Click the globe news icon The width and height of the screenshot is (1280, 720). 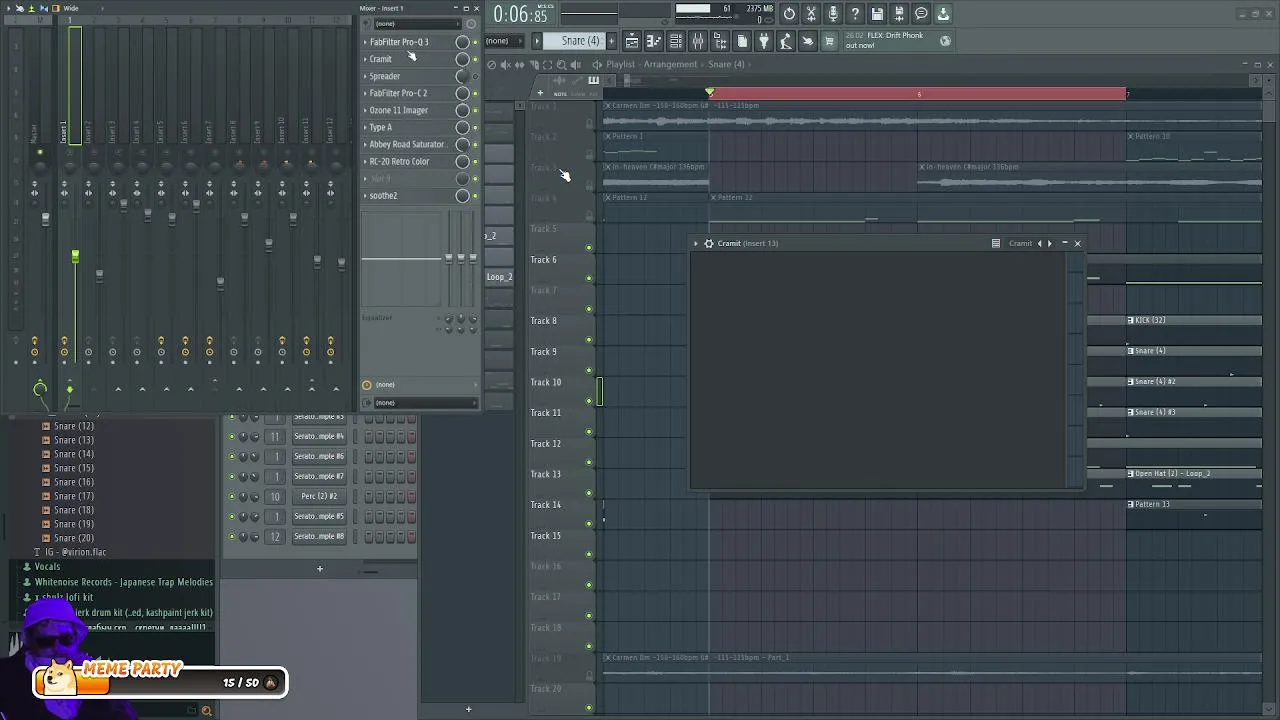point(945,41)
